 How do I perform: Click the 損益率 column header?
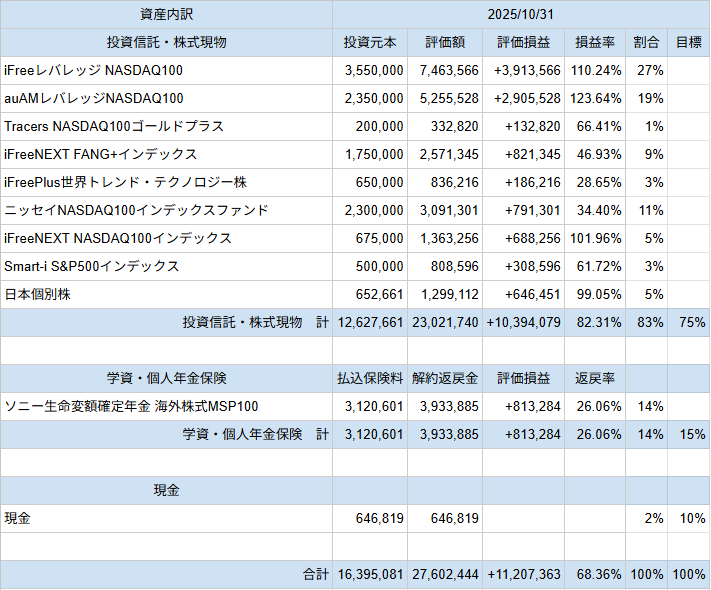(x=595, y=43)
